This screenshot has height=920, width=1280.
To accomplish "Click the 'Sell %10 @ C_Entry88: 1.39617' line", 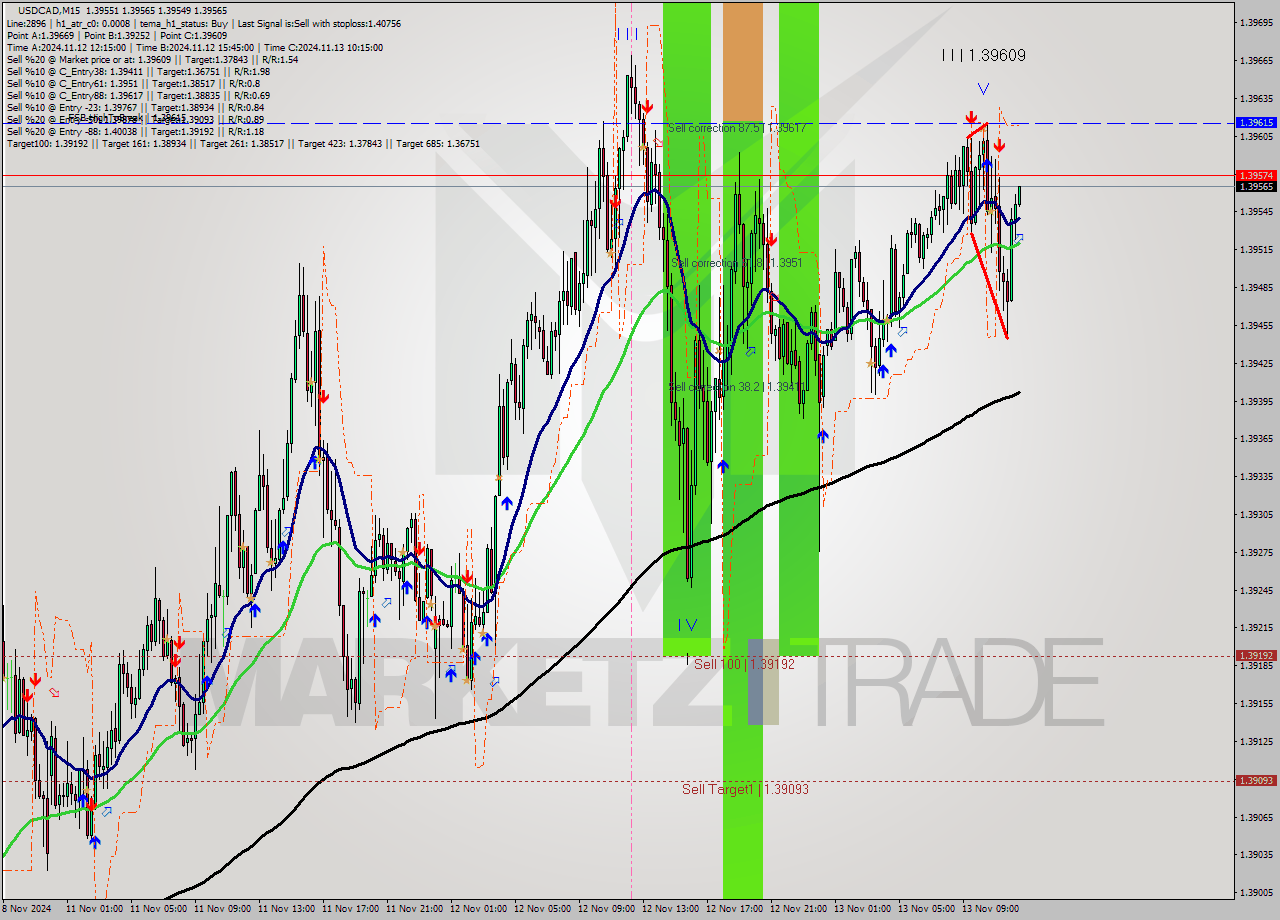I will tap(138, 95).
